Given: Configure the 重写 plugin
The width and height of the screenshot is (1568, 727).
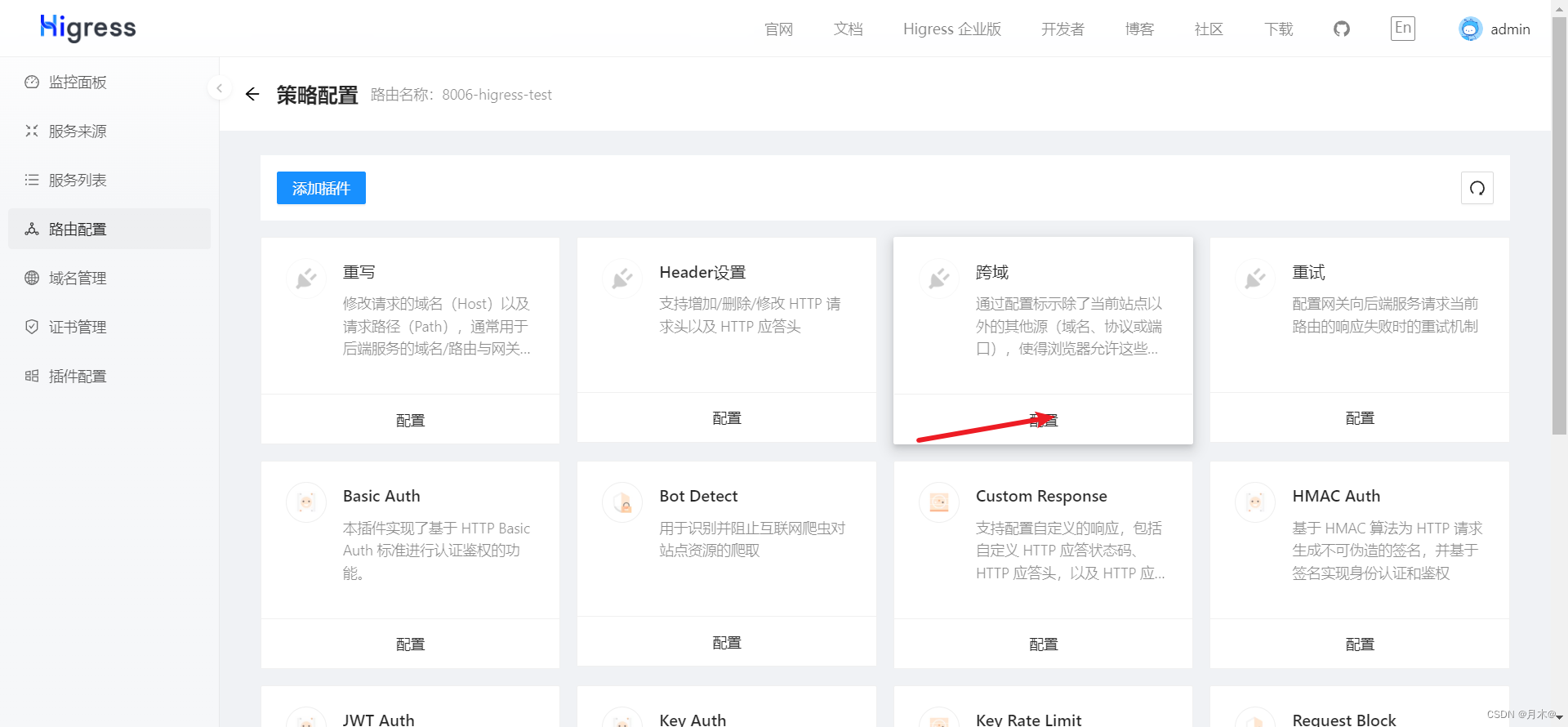Looking at the screenshot, I should click(x=410, y=420).
